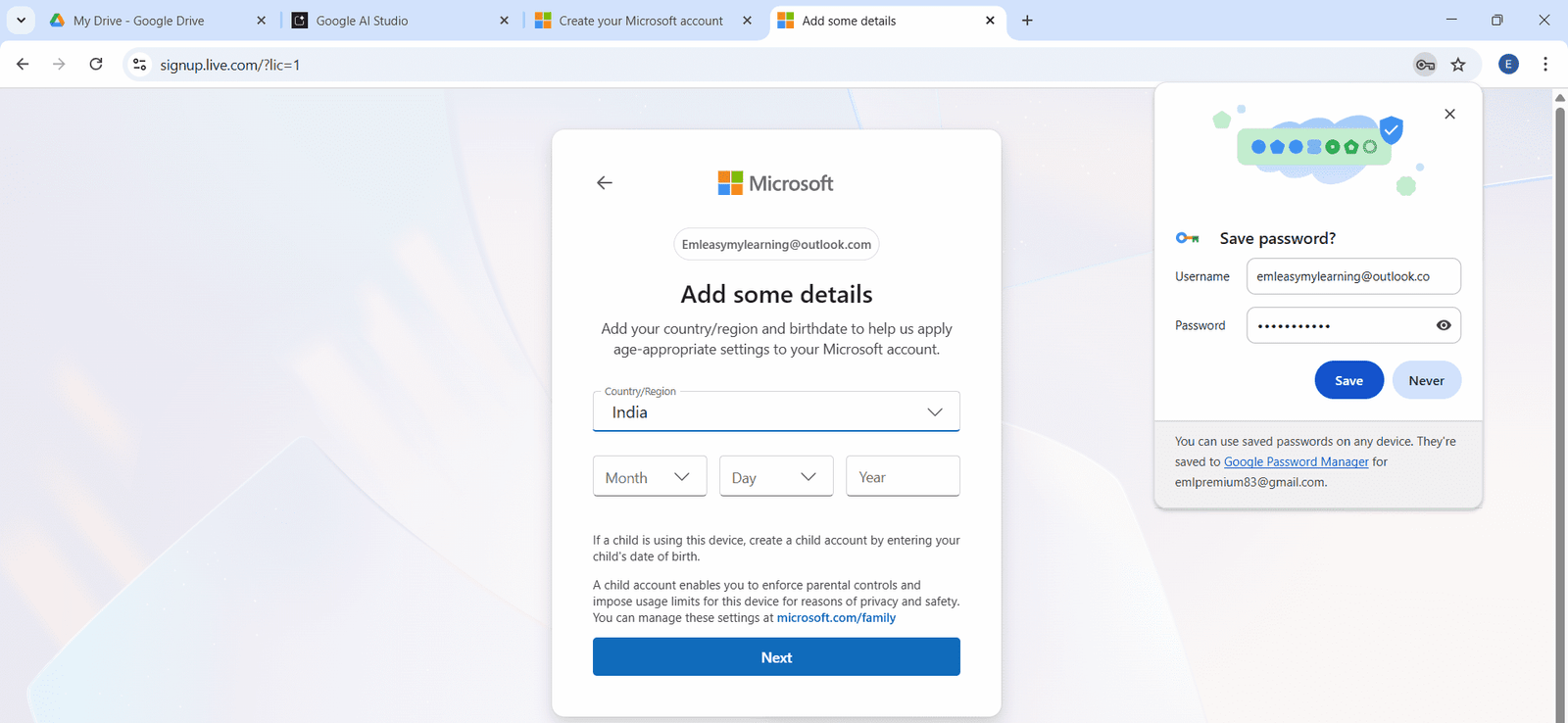
Task: Close the Save password popup
Action: coord(1449,115)
